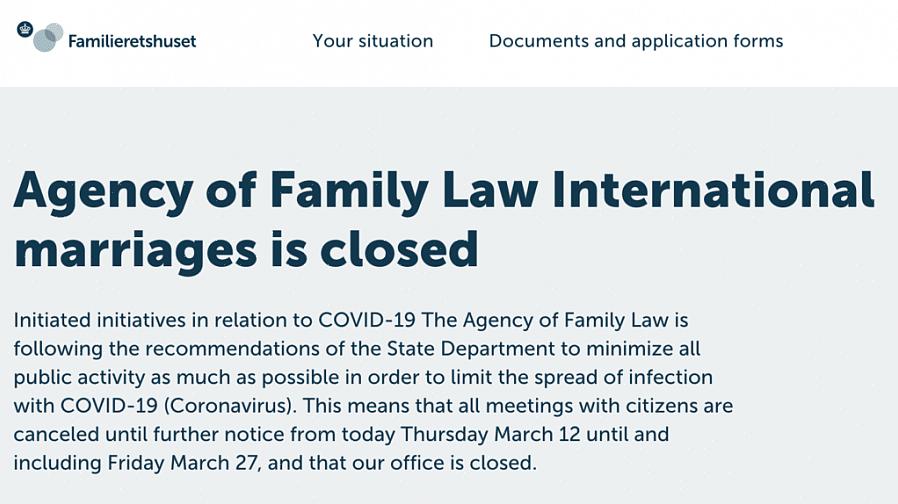Click the word closed in the large heading
898x504 pixels.
tap(398, 249)
